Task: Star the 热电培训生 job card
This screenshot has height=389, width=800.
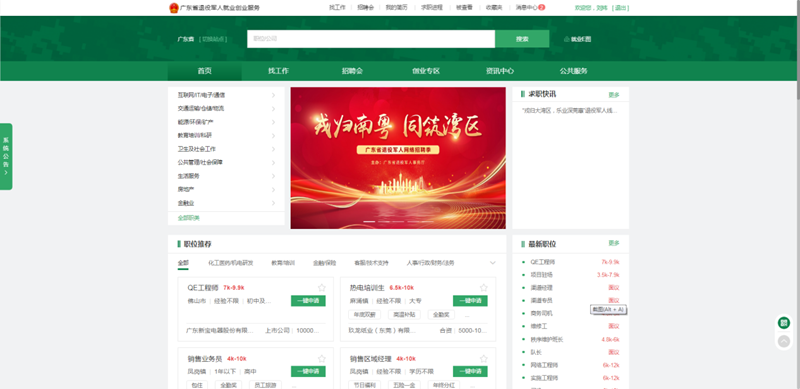Action: 484,287
